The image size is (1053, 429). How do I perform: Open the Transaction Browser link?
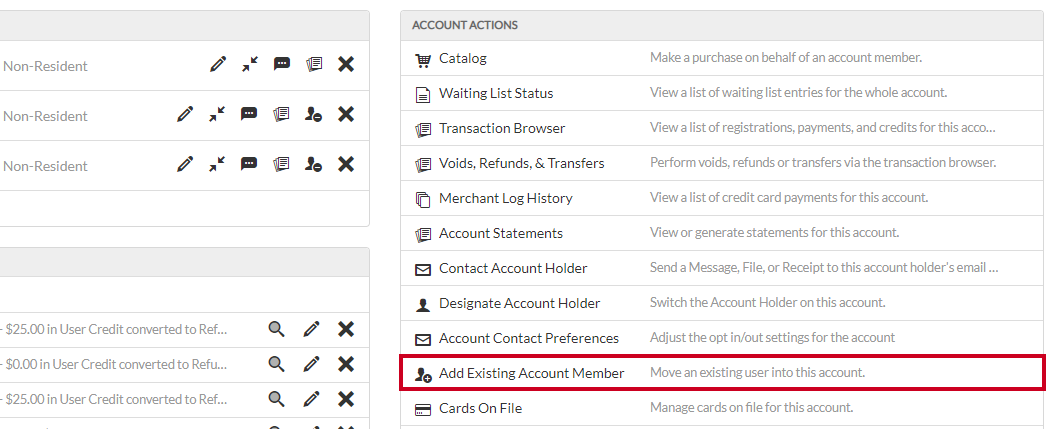502,128
